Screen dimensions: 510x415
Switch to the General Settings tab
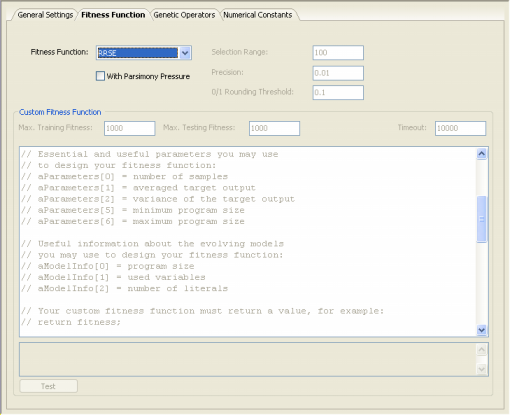(45, 15)
